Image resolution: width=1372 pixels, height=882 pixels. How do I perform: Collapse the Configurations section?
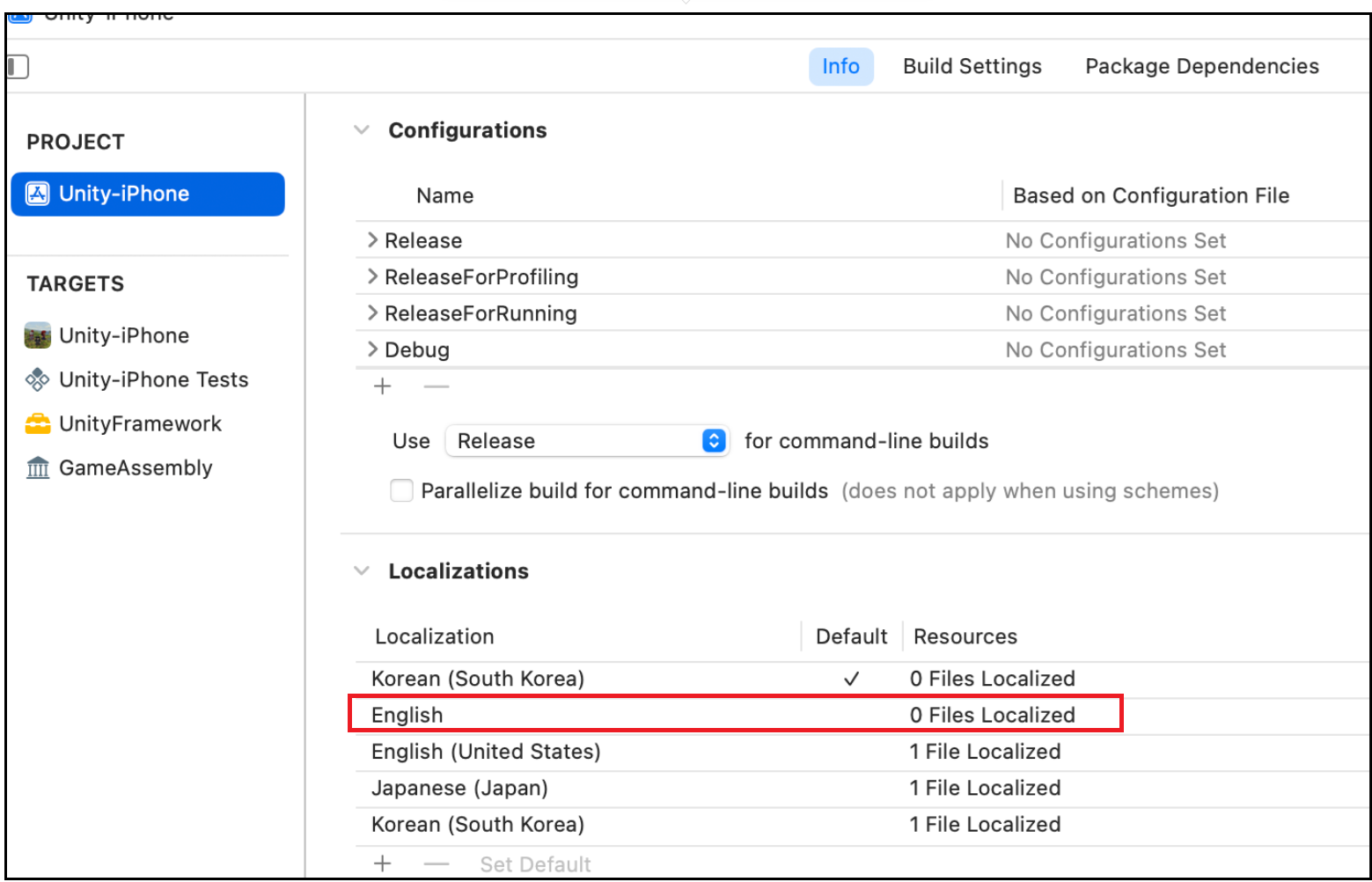pos(361,129)
